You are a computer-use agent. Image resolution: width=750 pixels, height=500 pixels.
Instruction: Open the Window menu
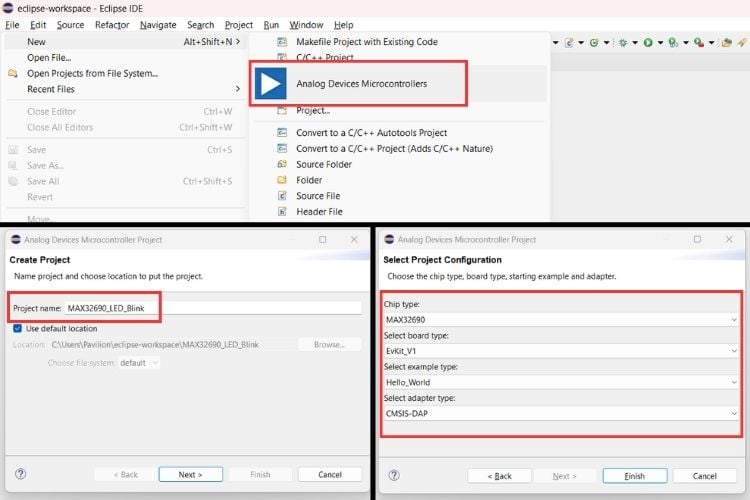(x=306, y=25)
